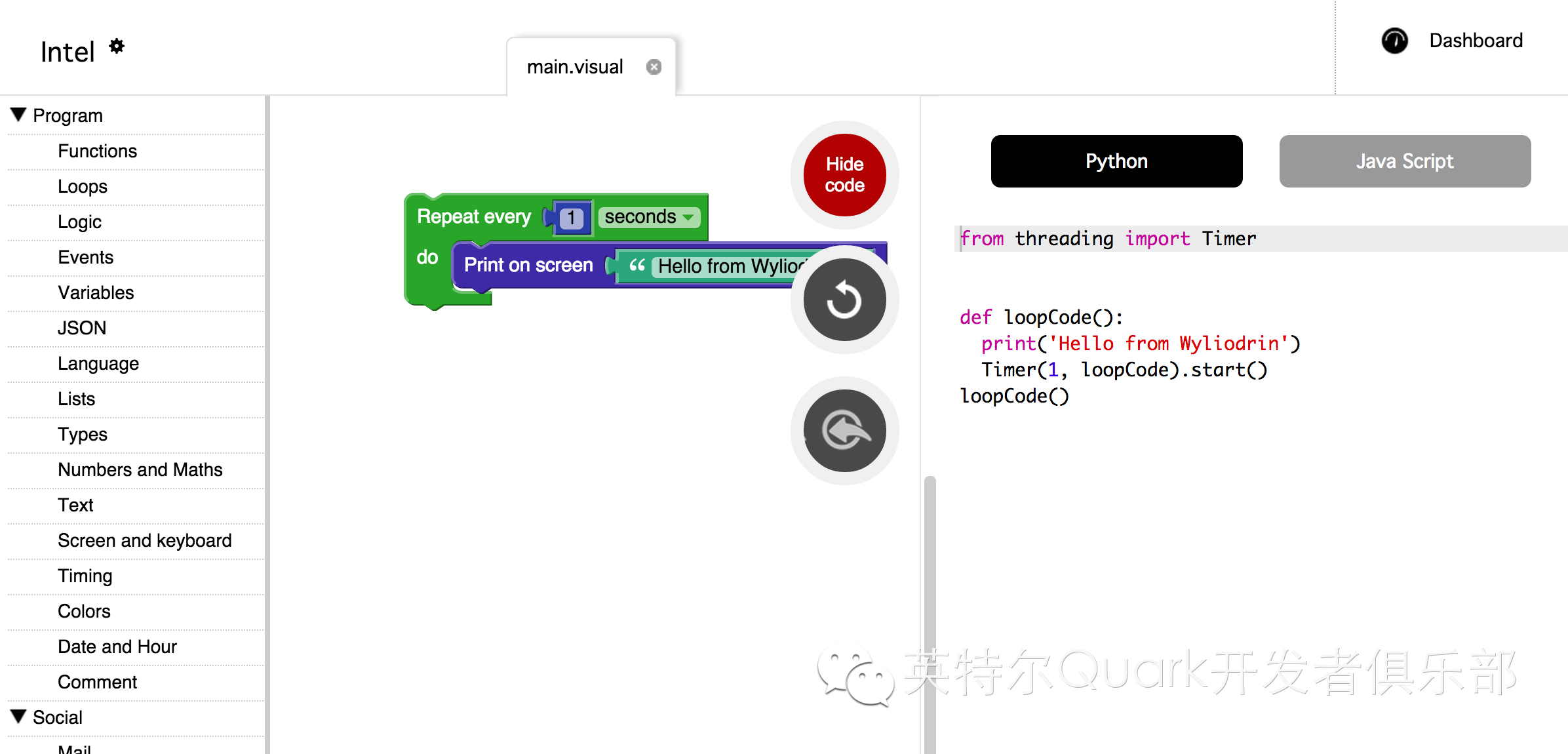Collapse the Program category
This screenshot has height=754, width=1568.
(x=18, y=115)
